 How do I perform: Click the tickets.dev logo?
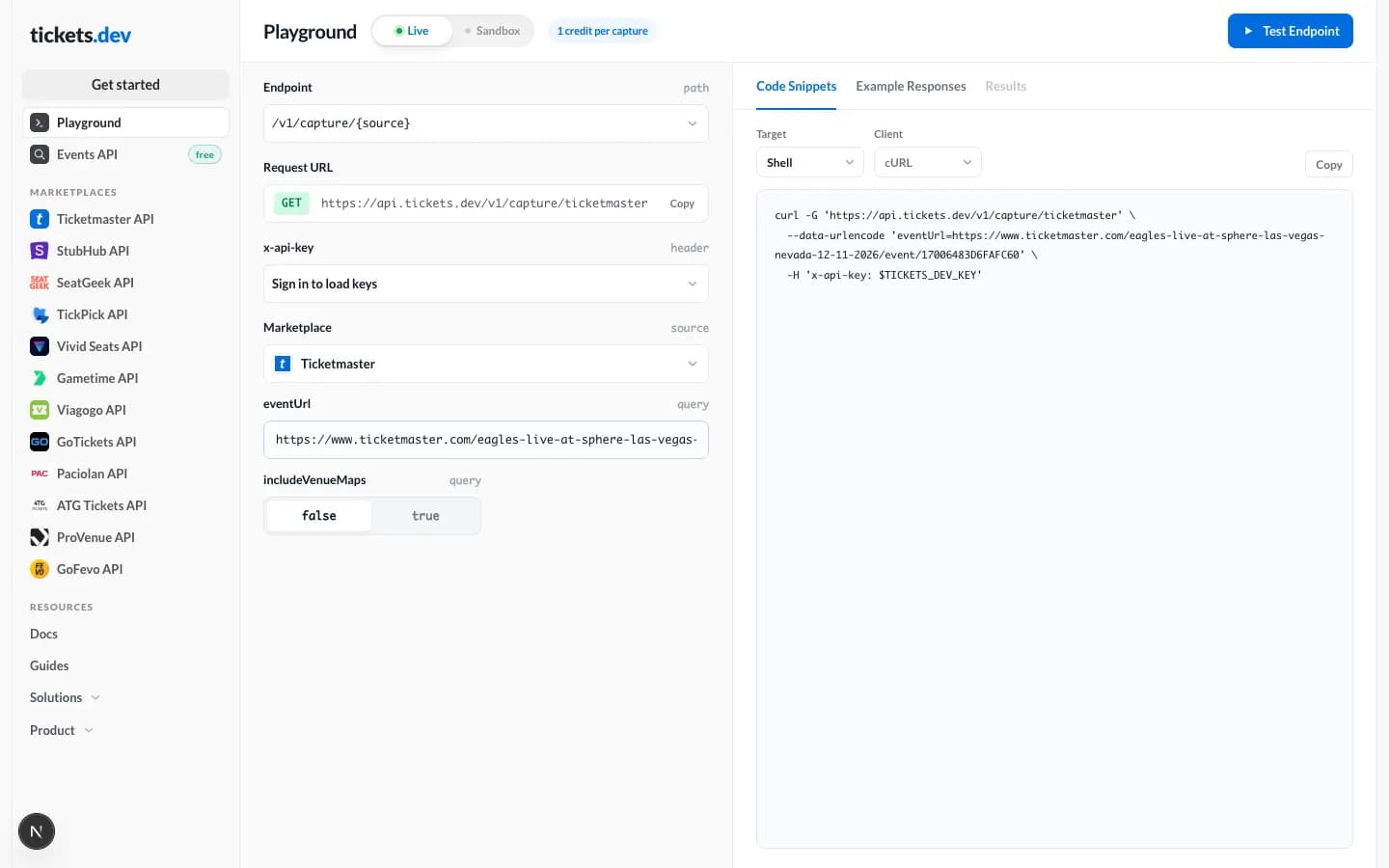tap(80, 35)
